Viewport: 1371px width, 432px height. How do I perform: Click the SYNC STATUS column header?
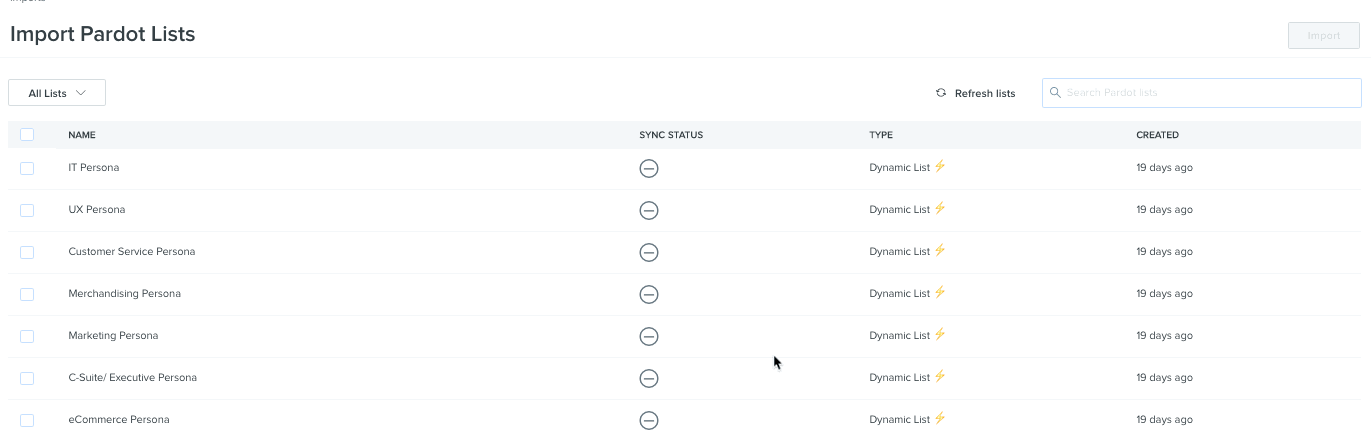coord(671,135)
